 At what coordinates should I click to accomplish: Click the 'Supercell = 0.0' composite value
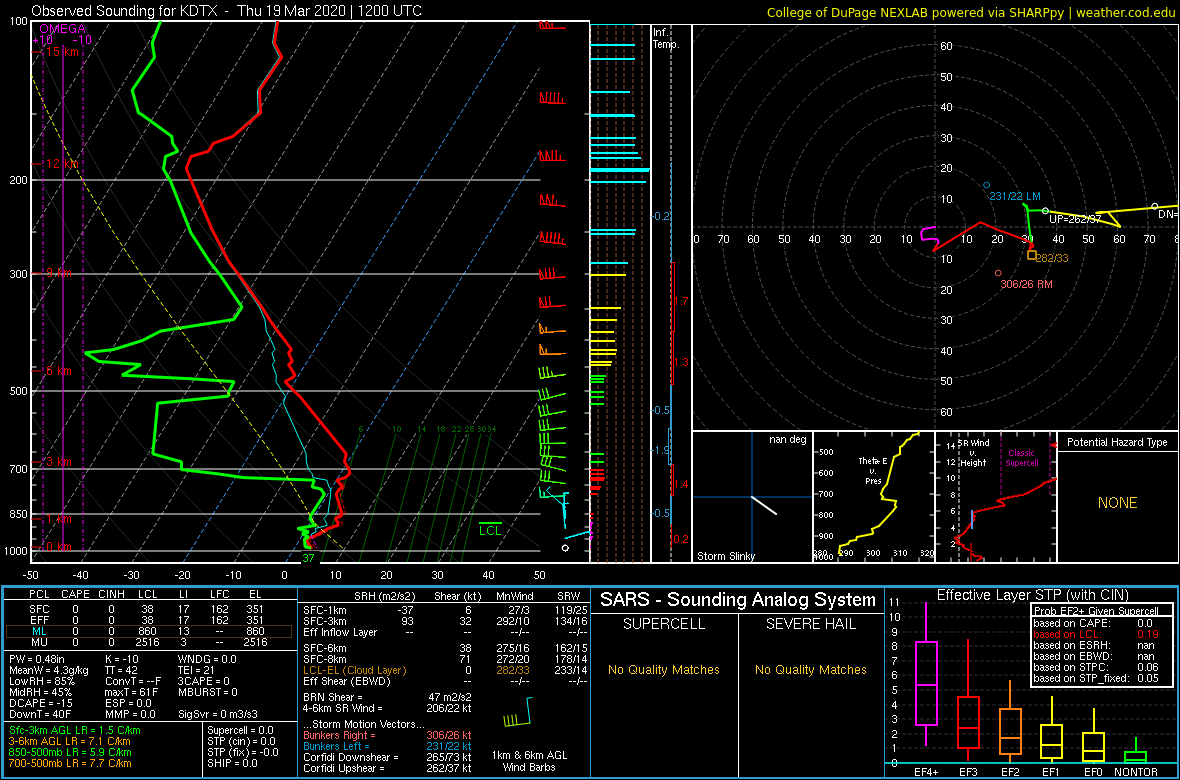[x=241, y=730]
